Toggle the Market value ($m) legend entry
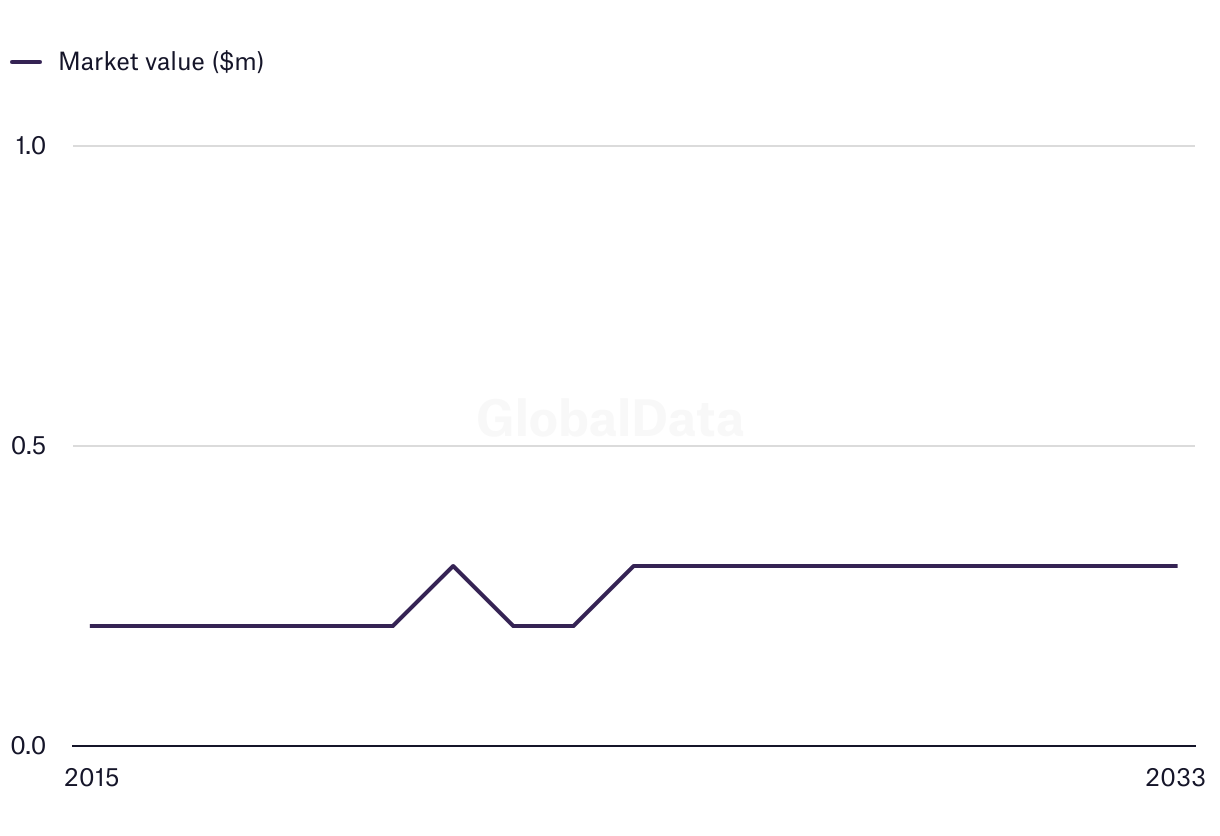This screenshot has width=1220, height=836. point(160,61)
